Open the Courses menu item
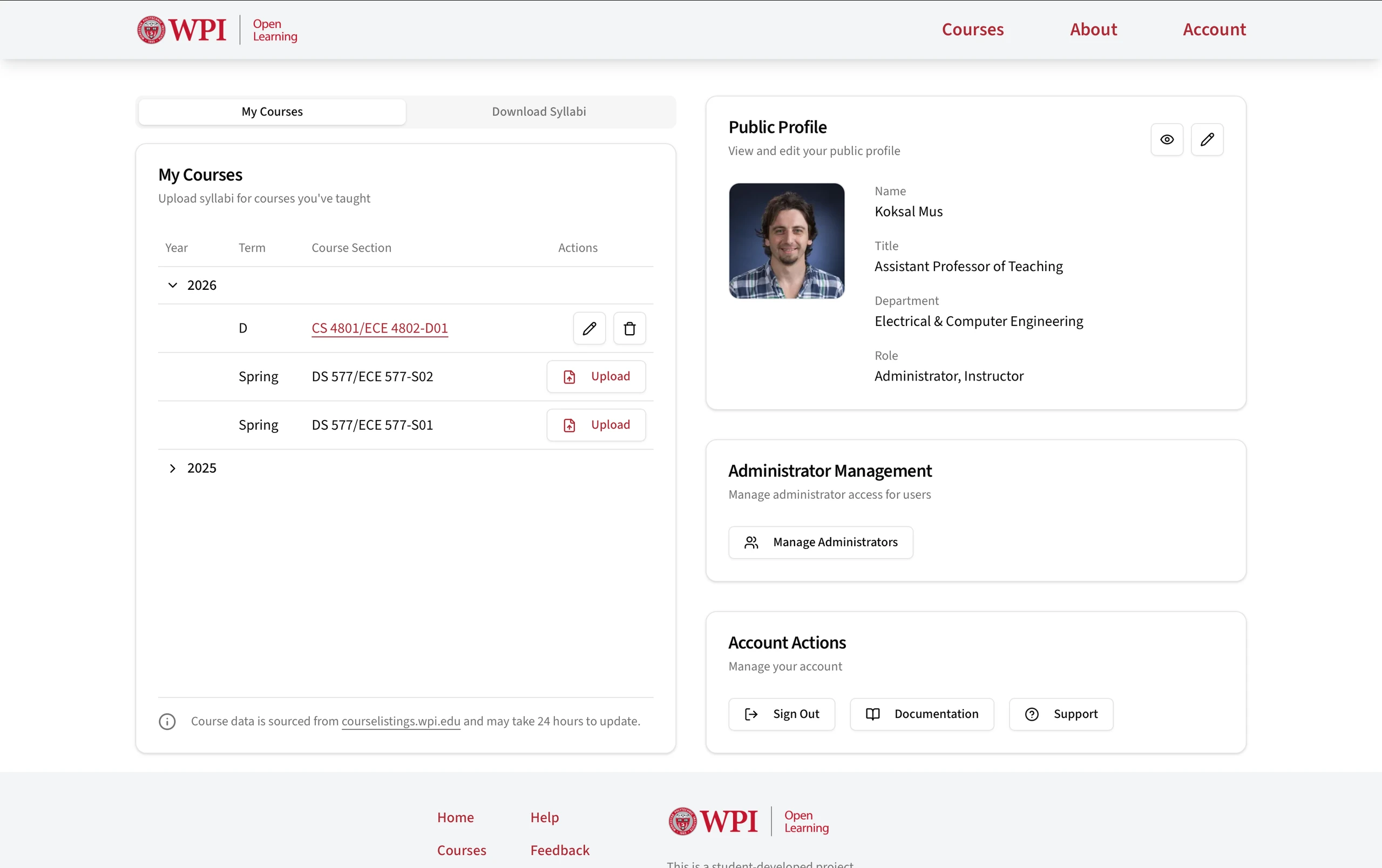 (972, 29)
